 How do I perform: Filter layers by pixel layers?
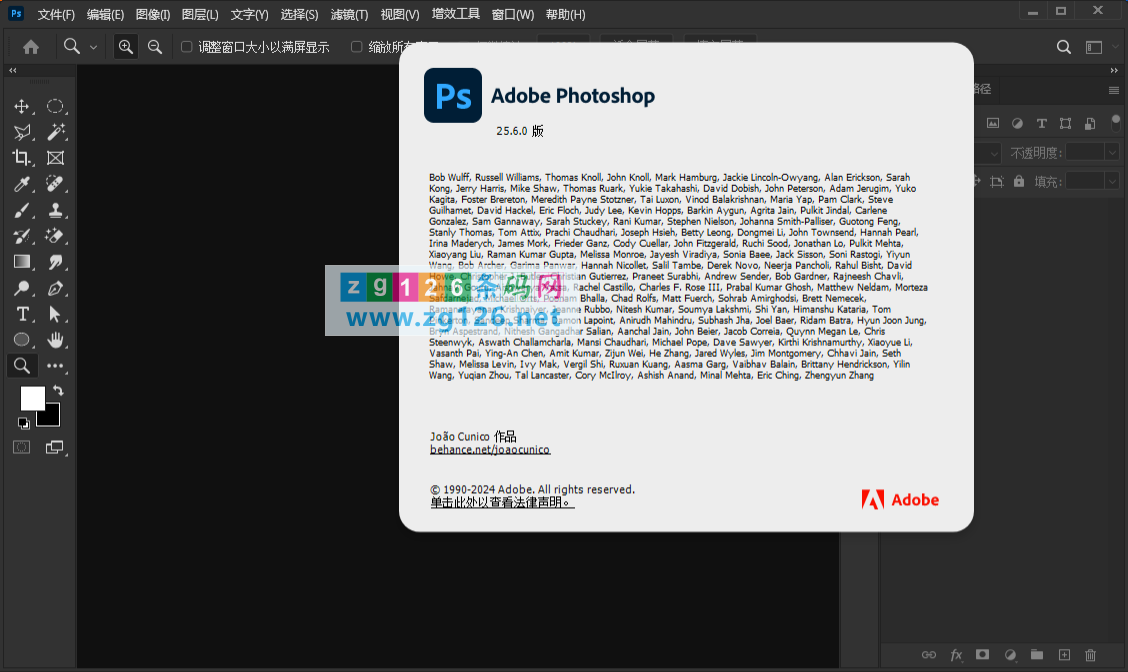(993, 123)
